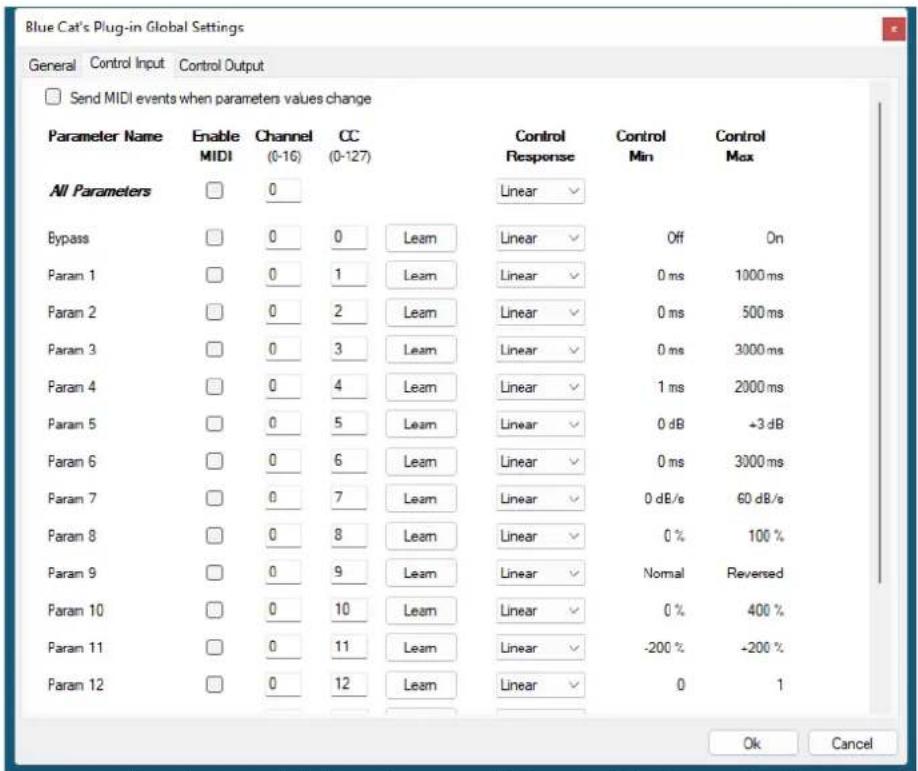Expand Param 9 response combo box

coord(540,573)
